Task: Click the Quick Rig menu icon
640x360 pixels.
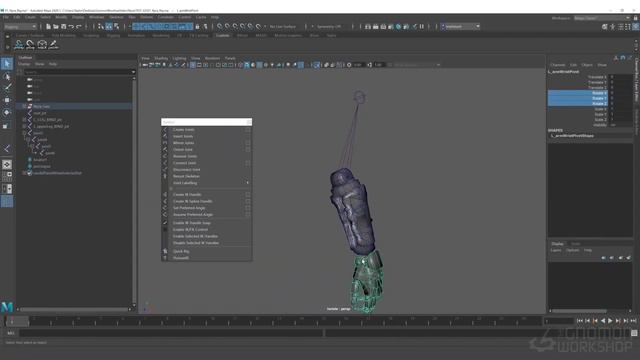Action: coord(165,251)
